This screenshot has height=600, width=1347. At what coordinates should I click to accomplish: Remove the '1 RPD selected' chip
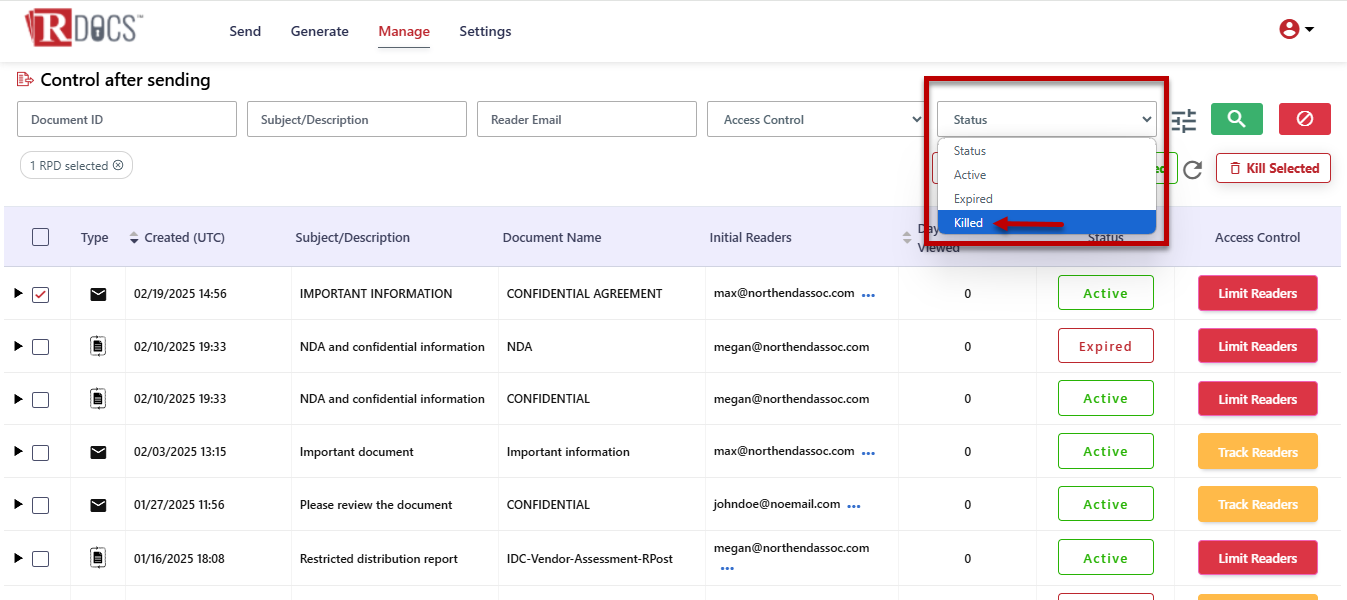[x=118, y=166]
